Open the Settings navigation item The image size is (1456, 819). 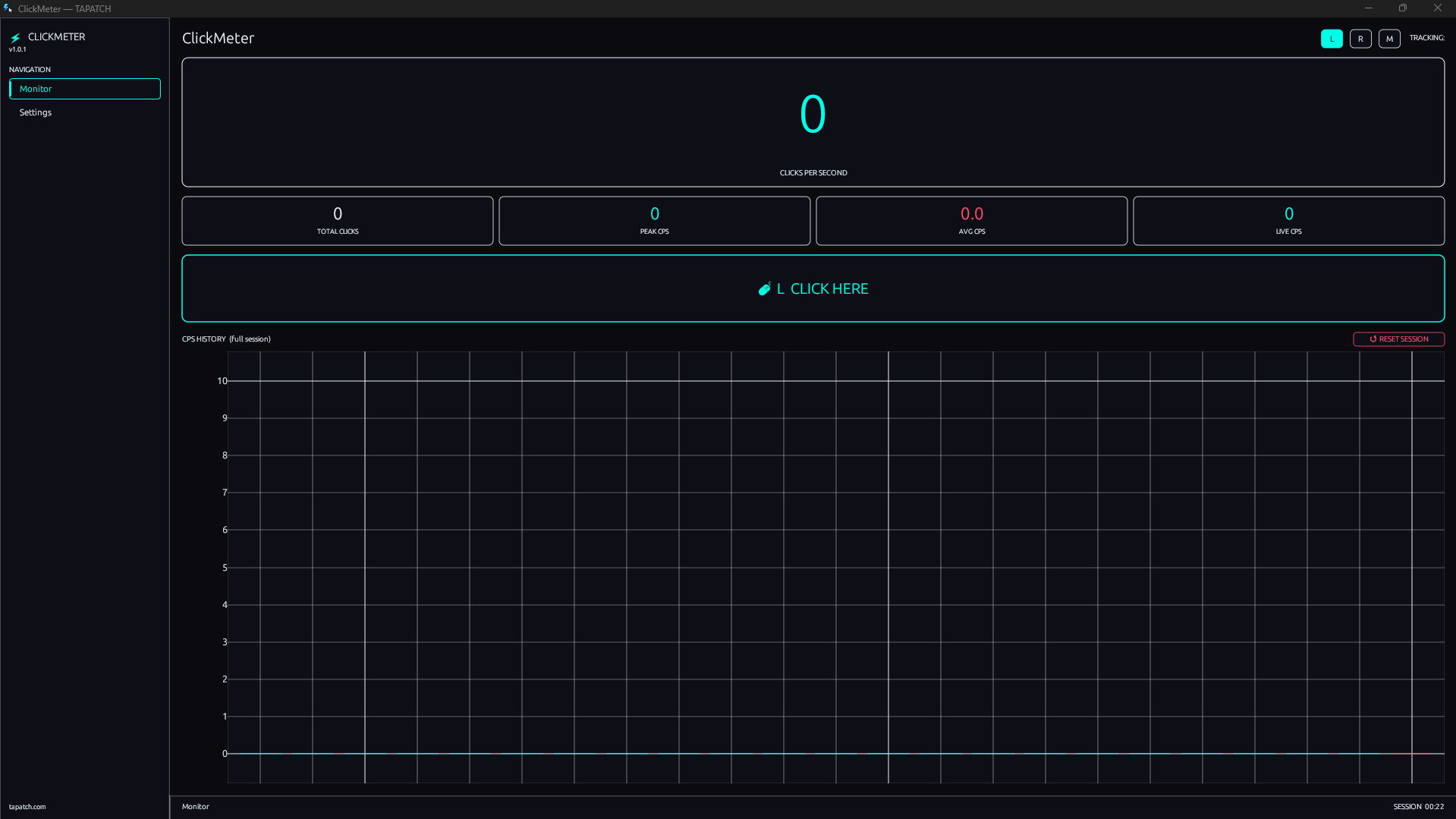pos(85,112)
